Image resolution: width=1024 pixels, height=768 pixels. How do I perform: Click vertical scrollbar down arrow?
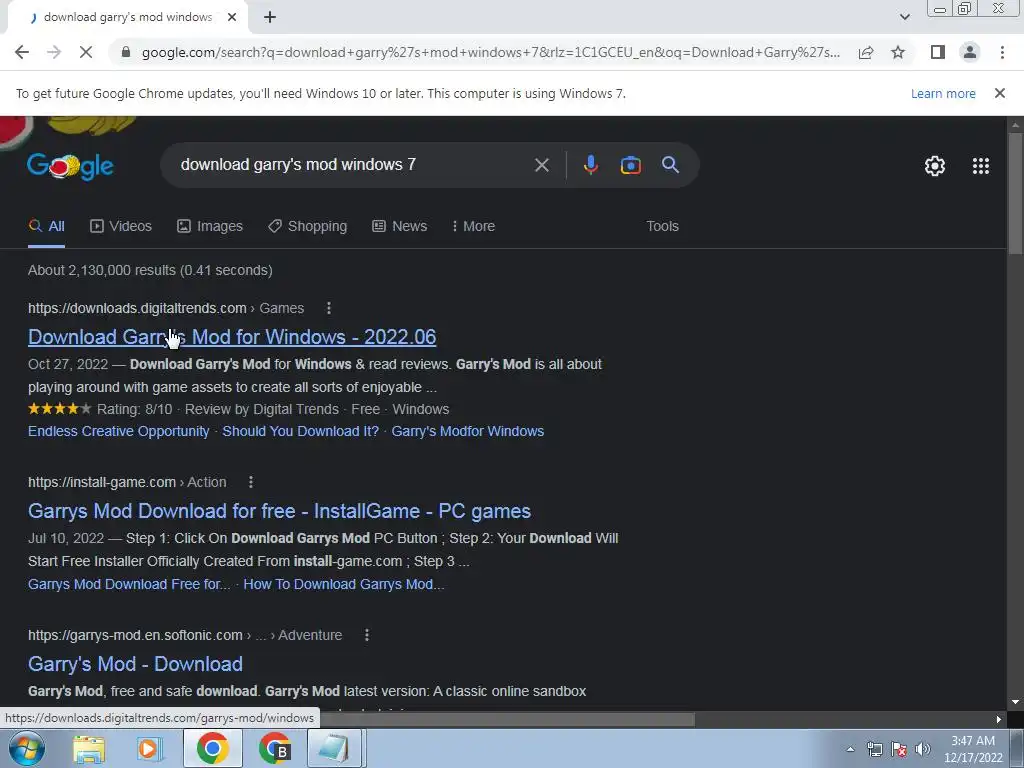(1016, 703)
